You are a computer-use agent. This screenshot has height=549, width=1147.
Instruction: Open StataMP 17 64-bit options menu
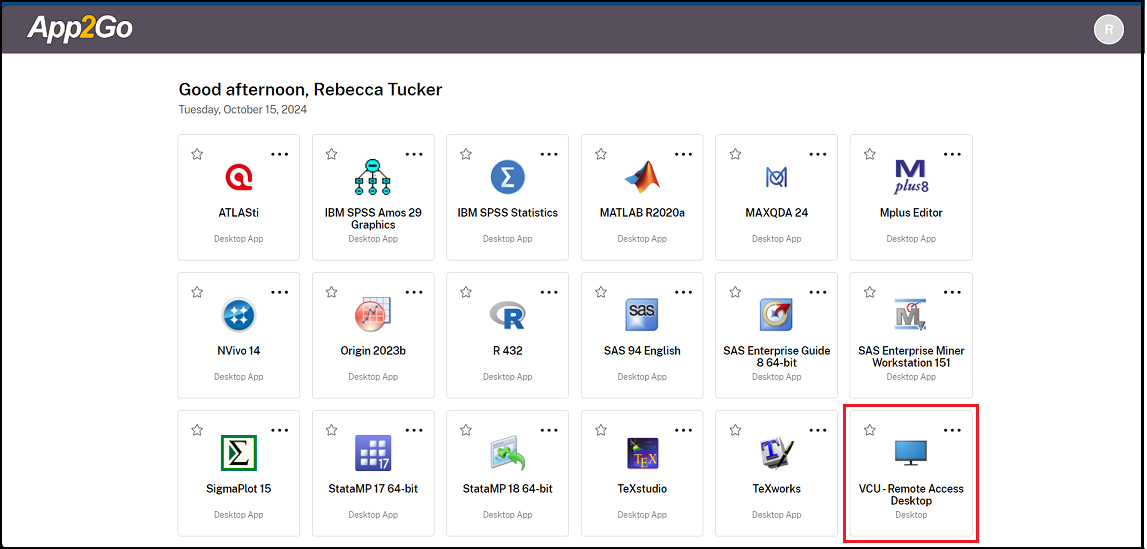(415, 431)
